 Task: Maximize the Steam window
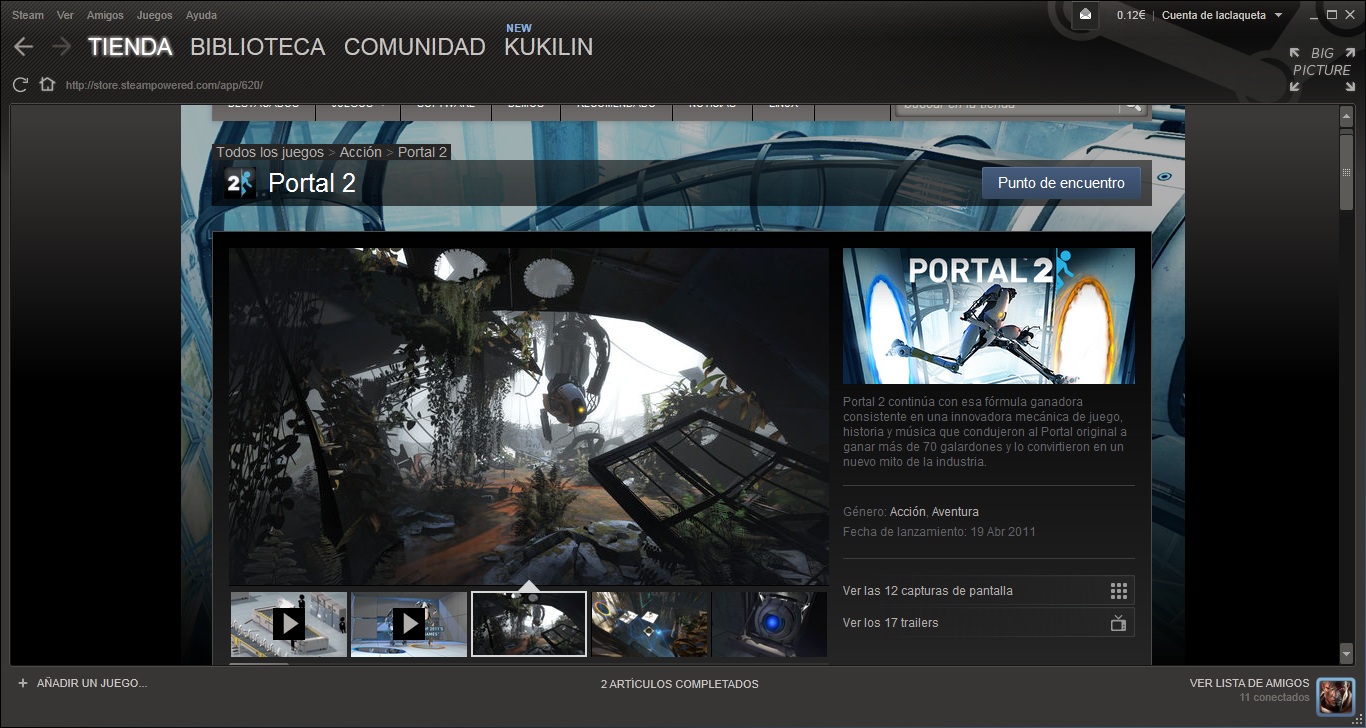coord(1331,15)
